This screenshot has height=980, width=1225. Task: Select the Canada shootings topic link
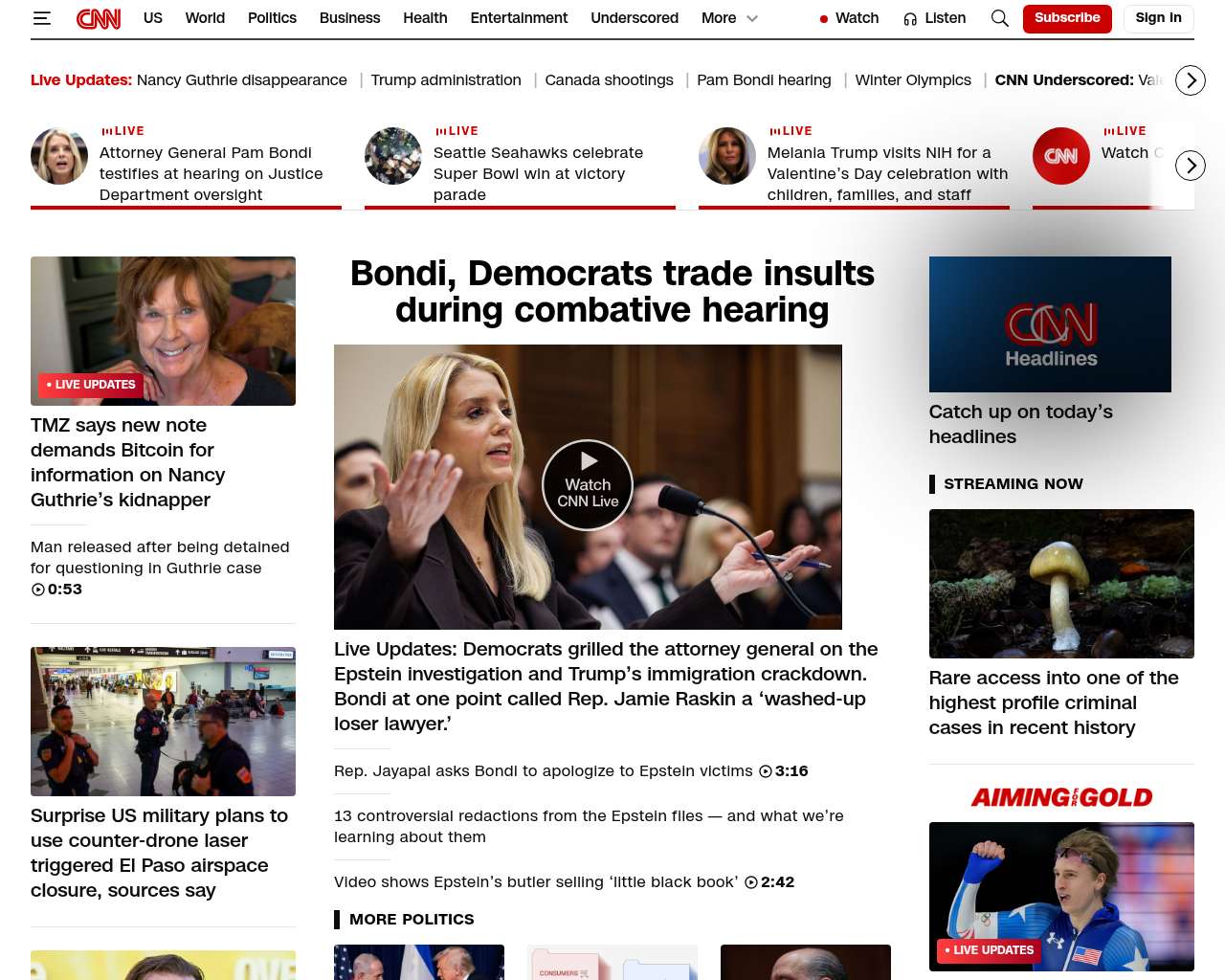tap(609, 80)
